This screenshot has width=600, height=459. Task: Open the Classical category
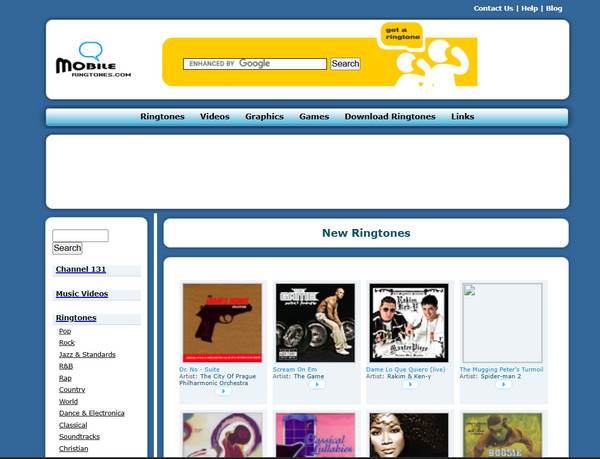[73, 425]
